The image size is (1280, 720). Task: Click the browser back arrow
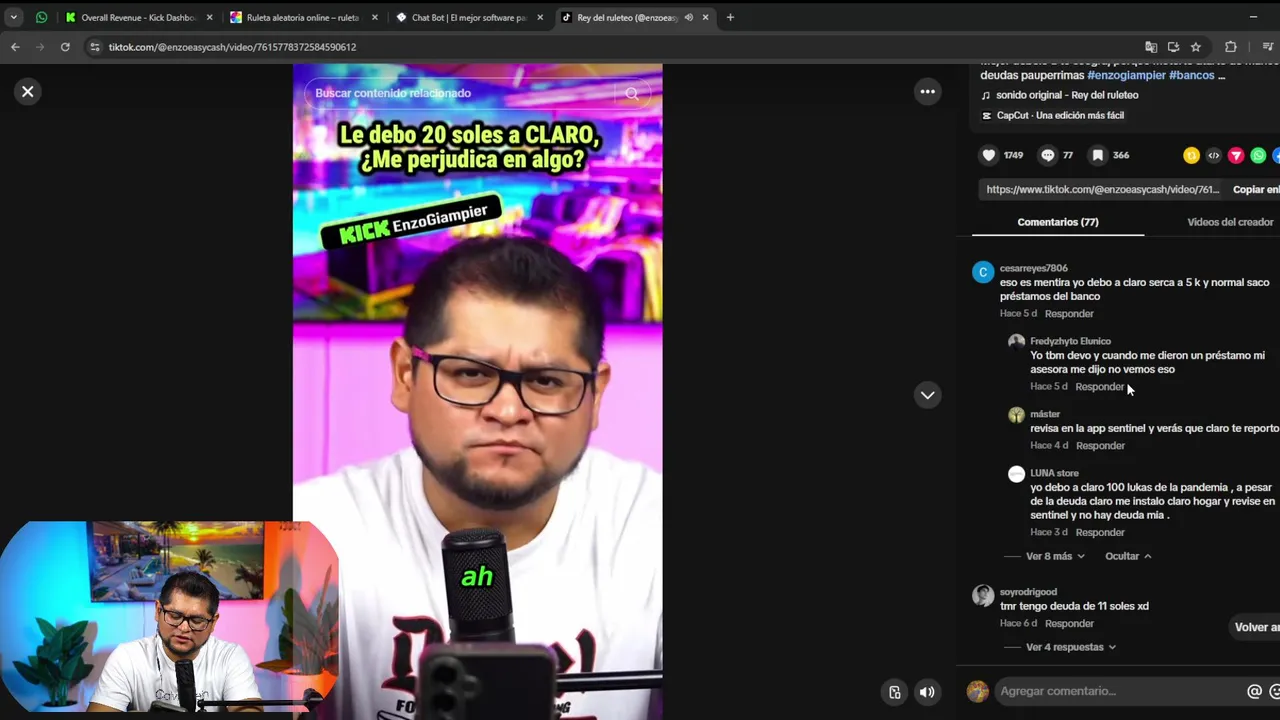(x=15, y=47)
